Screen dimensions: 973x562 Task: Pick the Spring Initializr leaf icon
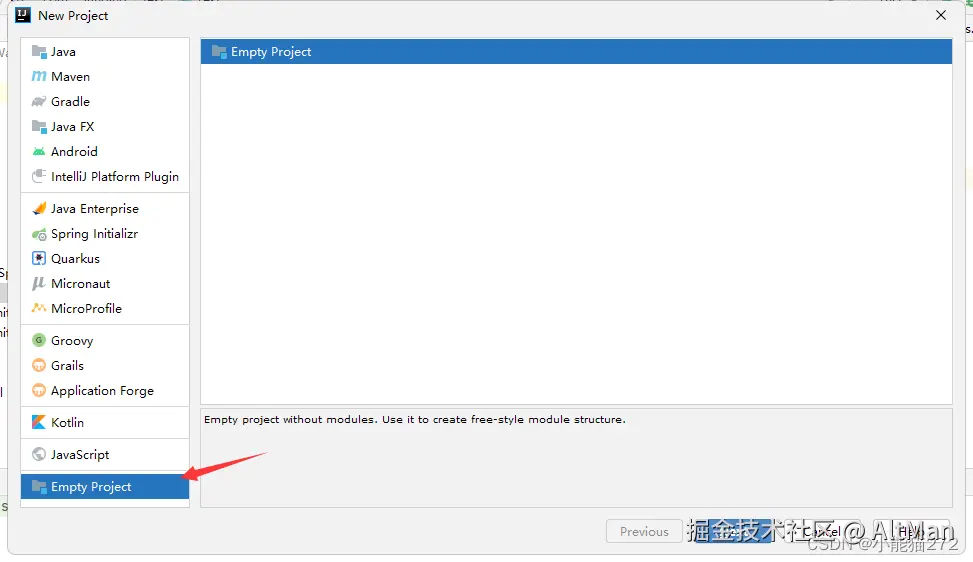point(39,234)
